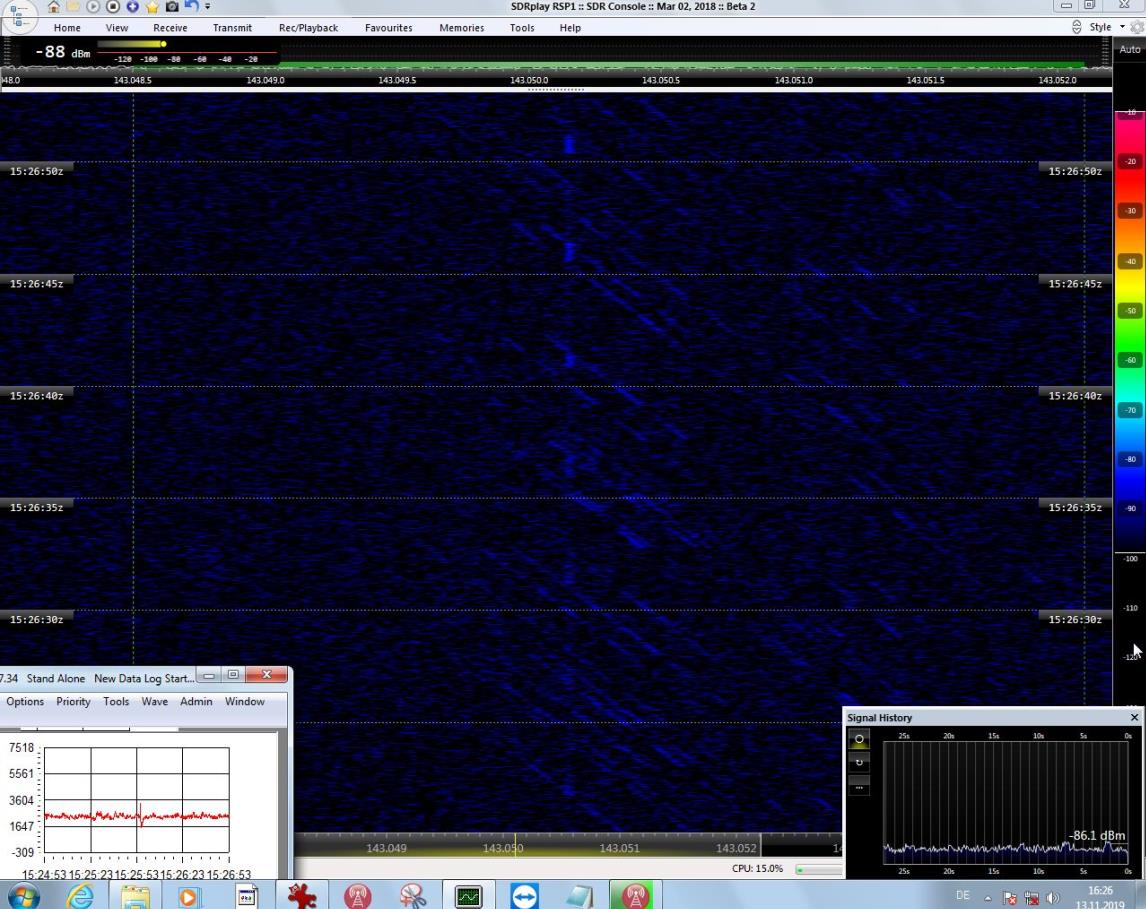Open the Rec/Playback ribbon tab
Viewport: 1146px width, 909px height.
[x=308, y=28]
